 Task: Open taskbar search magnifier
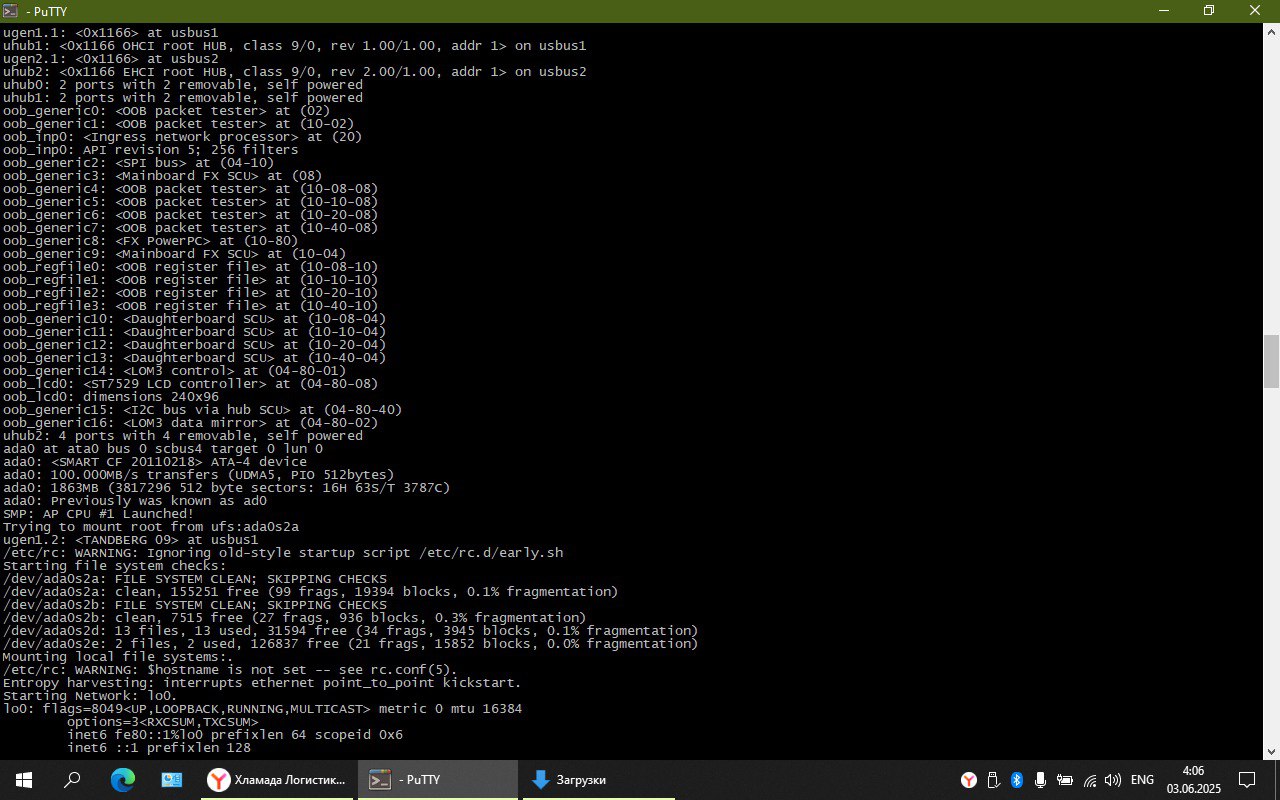(x=72, y=780)
